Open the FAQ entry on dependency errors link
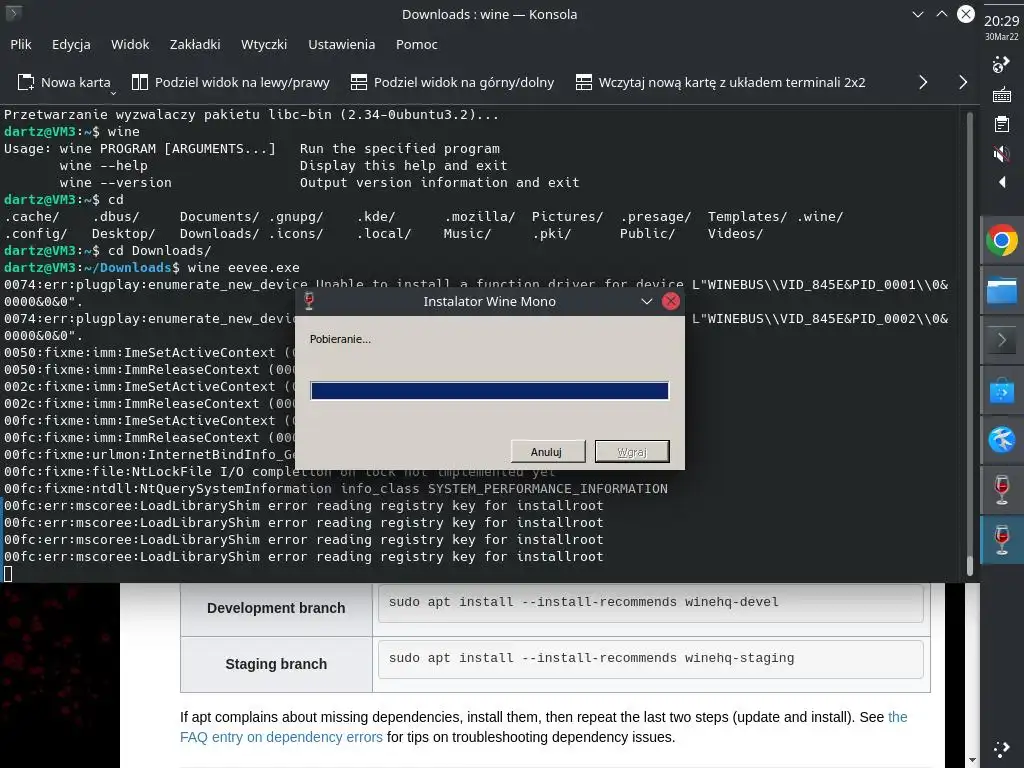1024x768 pixels. (x=281, y=737)
